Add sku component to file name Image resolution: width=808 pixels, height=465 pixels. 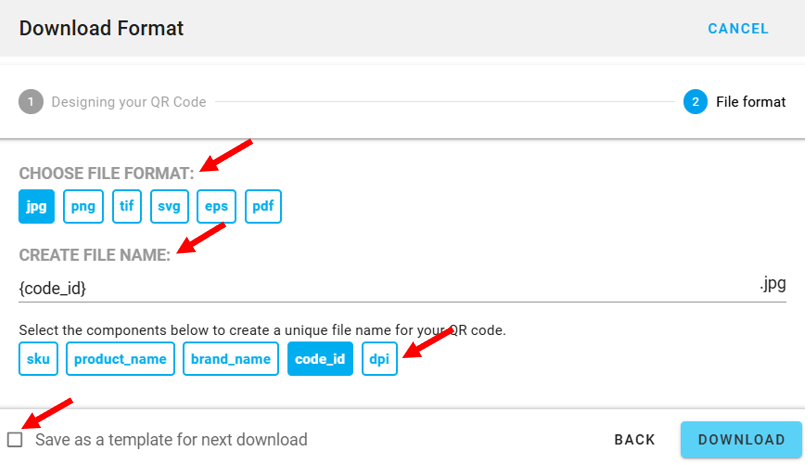[x=39, y=359]
